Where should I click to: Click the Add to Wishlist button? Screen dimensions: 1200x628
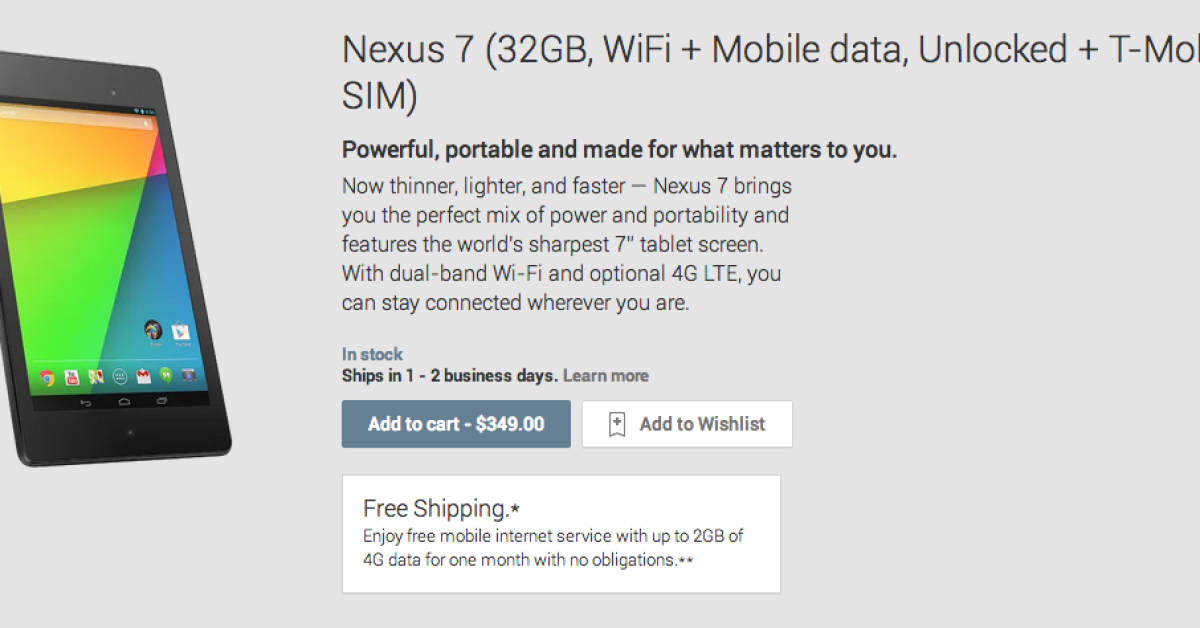pos(687,424)
